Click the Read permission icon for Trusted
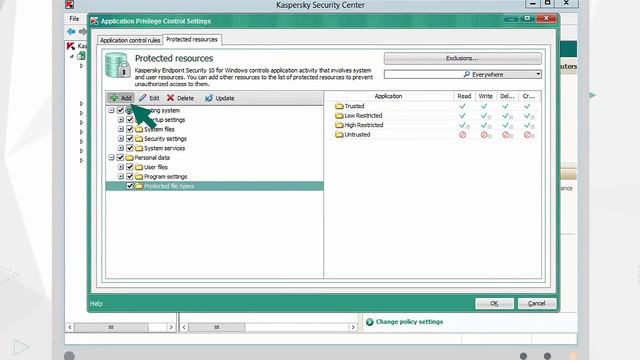This screenshot has height=360, width=640. [x=462, y=106]
